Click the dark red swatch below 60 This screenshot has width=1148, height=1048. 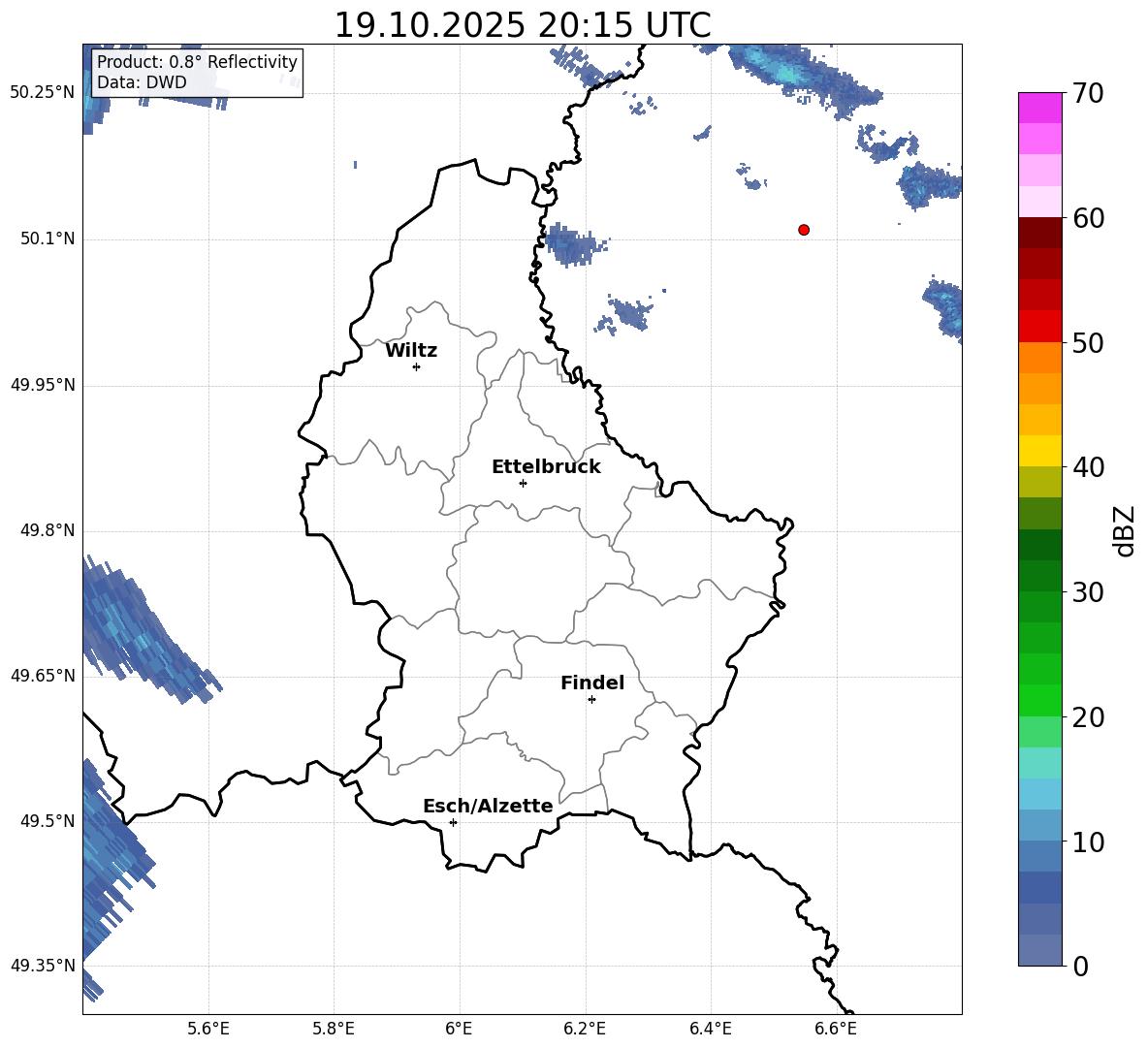pos(1039,233)
